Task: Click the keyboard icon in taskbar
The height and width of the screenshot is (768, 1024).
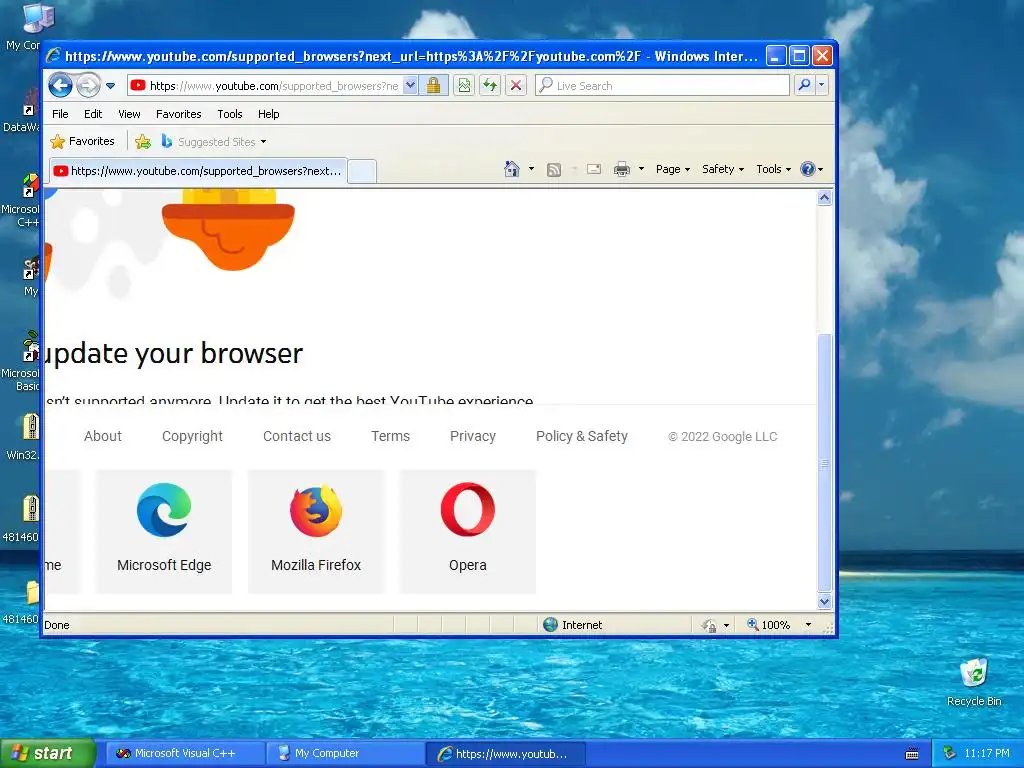Action: point(912,754)
